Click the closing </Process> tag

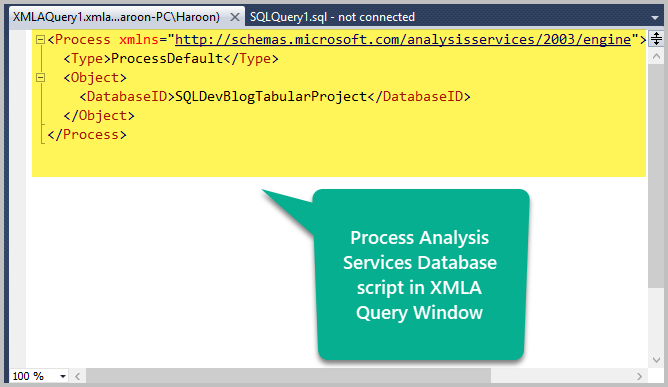(87, 135)
